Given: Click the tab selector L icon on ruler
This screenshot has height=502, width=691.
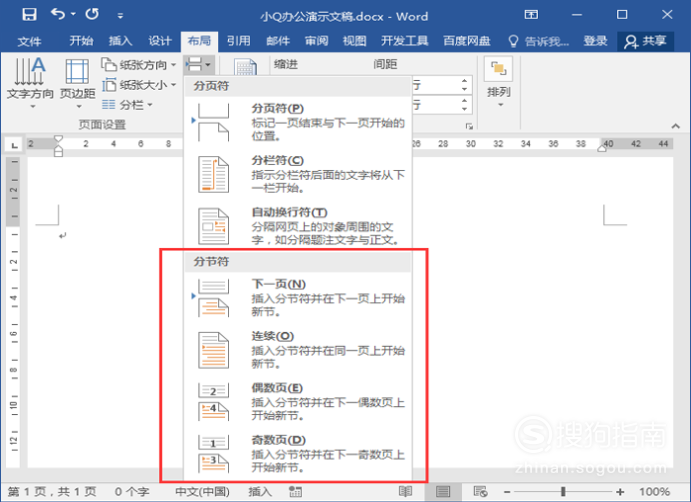Looking at the screenshot, I should [15, 145].
